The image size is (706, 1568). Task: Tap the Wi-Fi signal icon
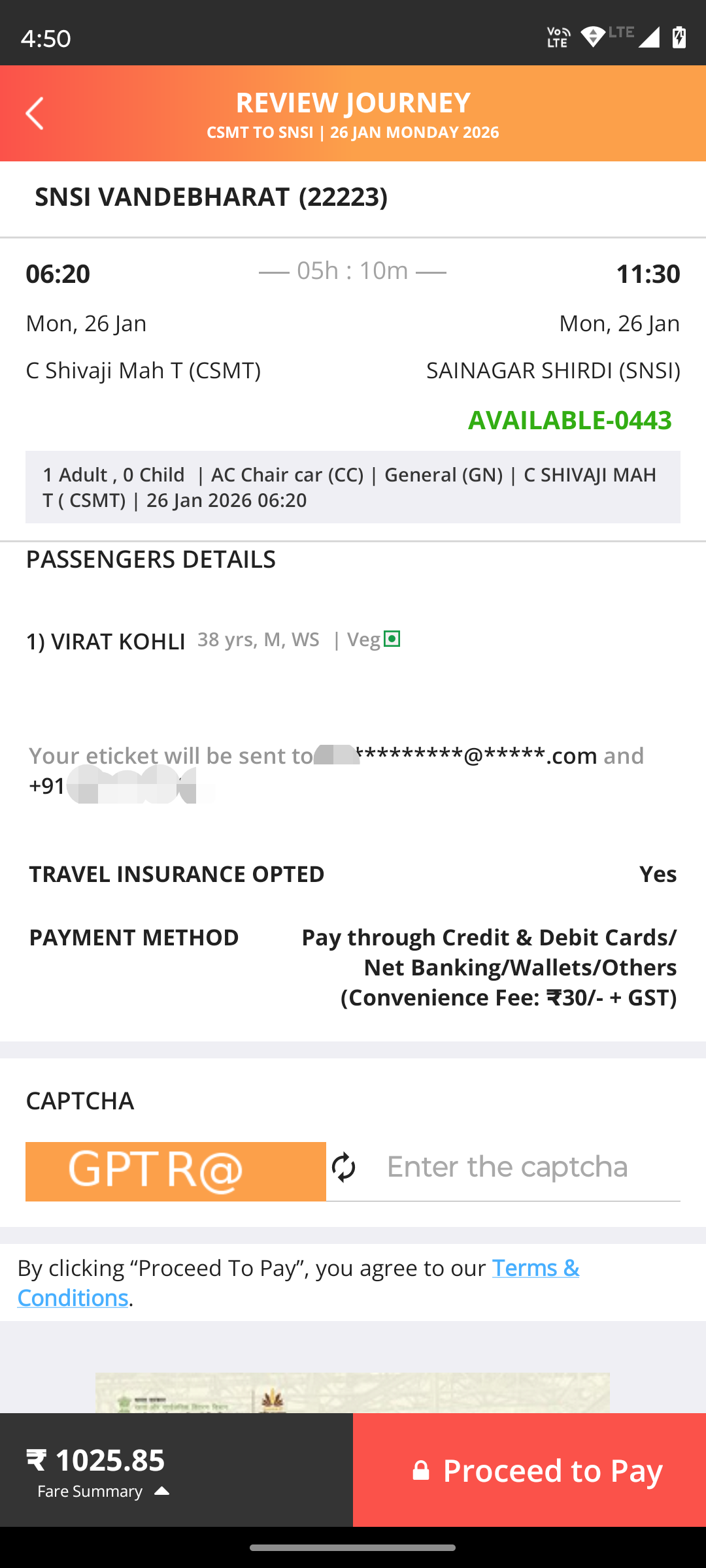click(593, 37)
